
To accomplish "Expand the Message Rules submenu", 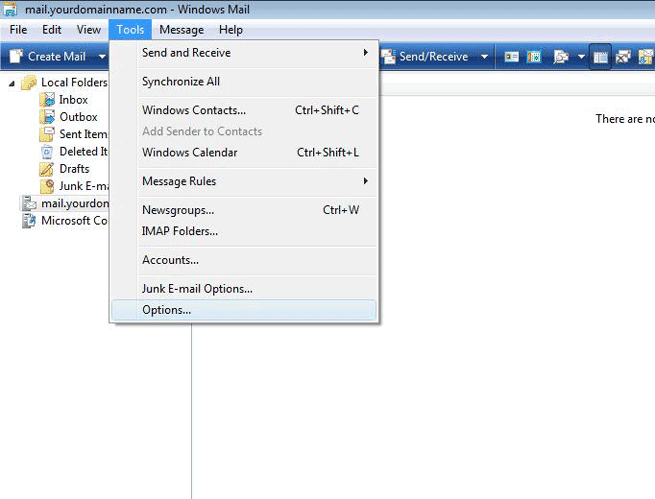I will (x=244, y=181).
